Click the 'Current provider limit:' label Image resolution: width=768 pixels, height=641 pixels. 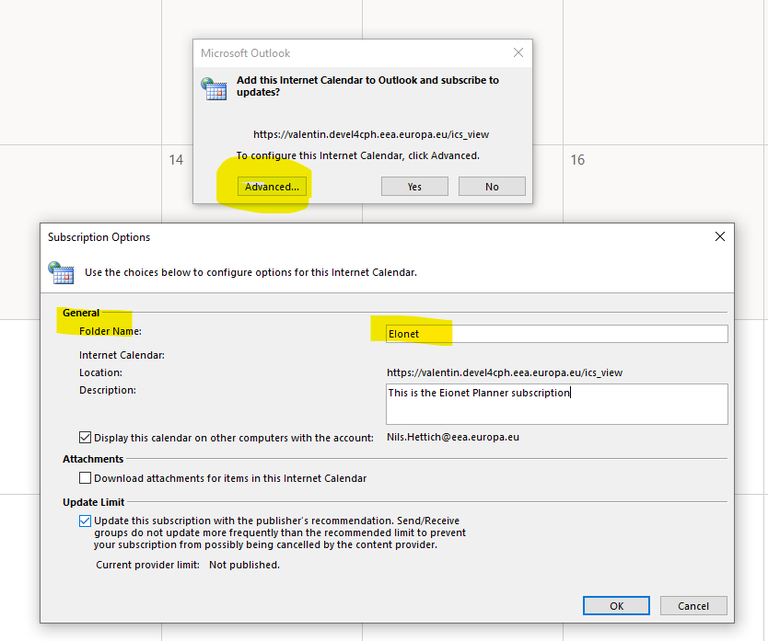point(147,565)
